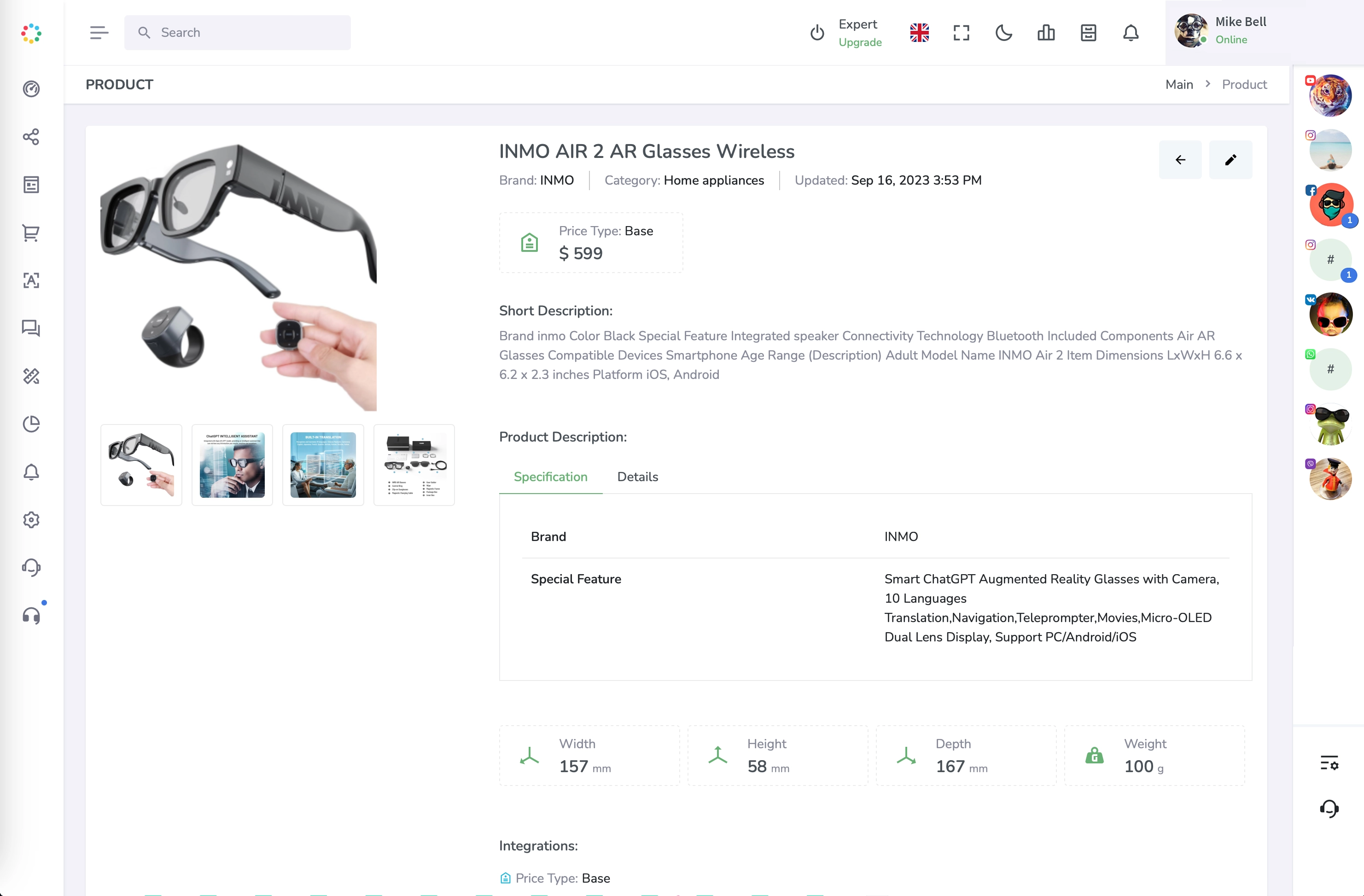Toggle dark mode moon icon
The image size is (1364, 896).
click(1003, 33)
